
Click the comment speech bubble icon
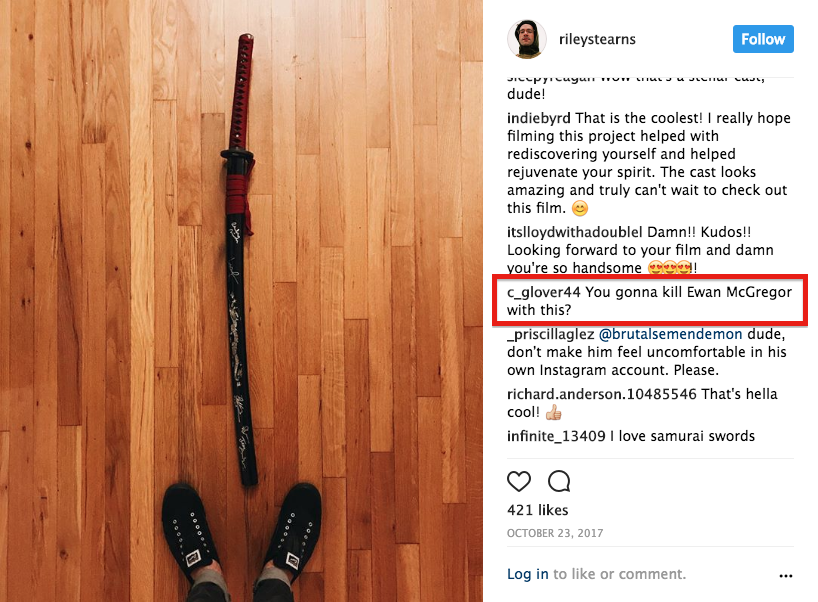559,481
